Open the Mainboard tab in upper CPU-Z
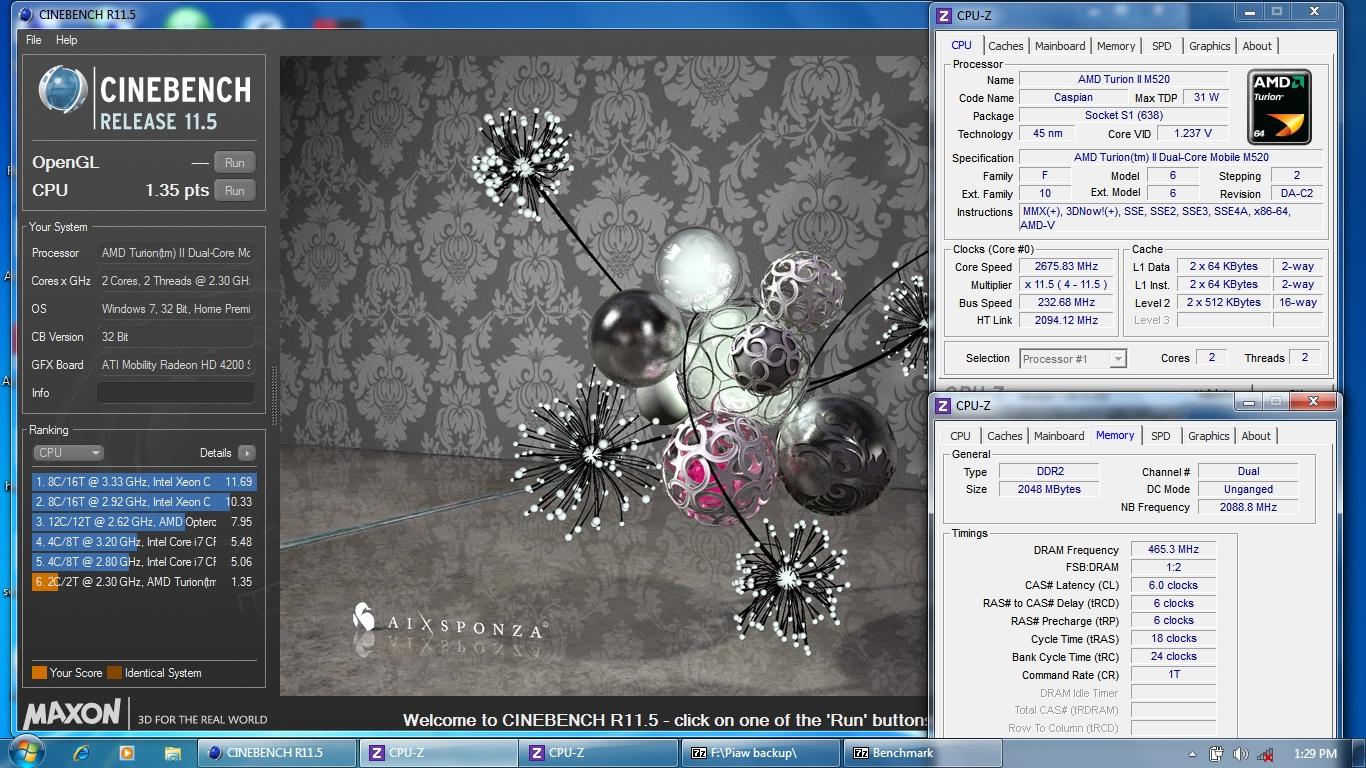Viewport: 1366px width, 768px height. point(1060,46)
